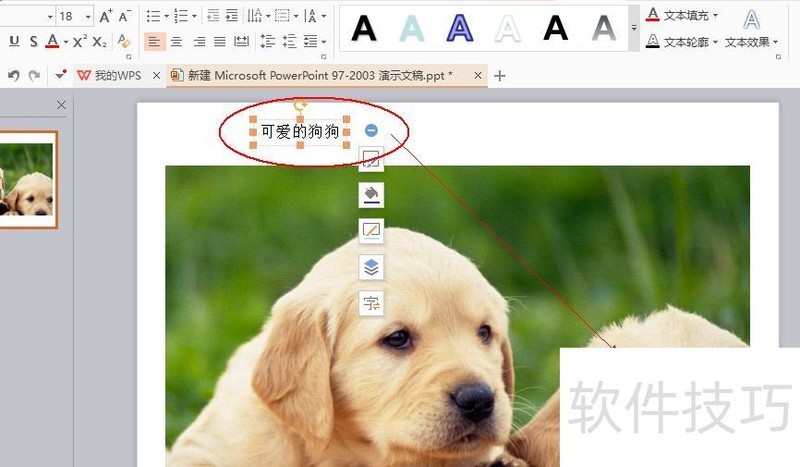Screen dimensions: 800x467
Task: Open text box alignment dropdown
Action: pyautogui.click(x=295, y=17)
